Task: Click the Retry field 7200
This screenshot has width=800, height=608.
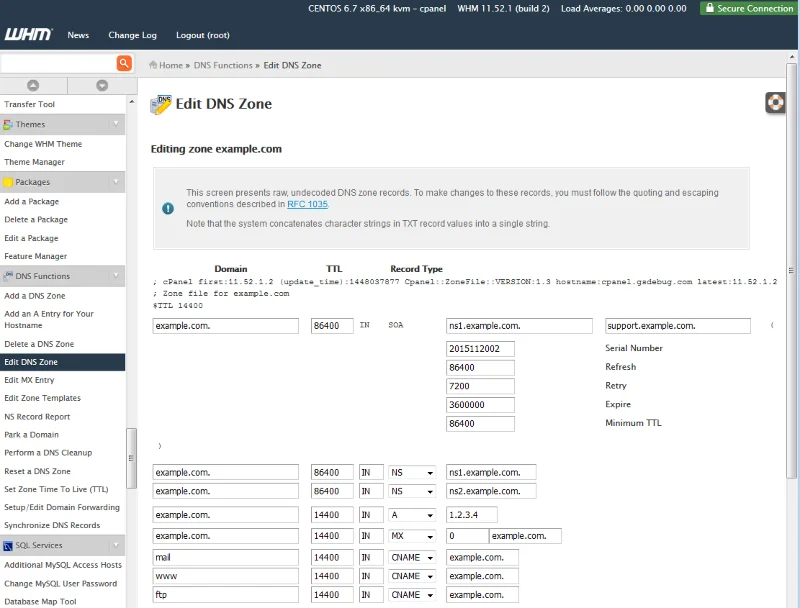Action: (480, 386)
